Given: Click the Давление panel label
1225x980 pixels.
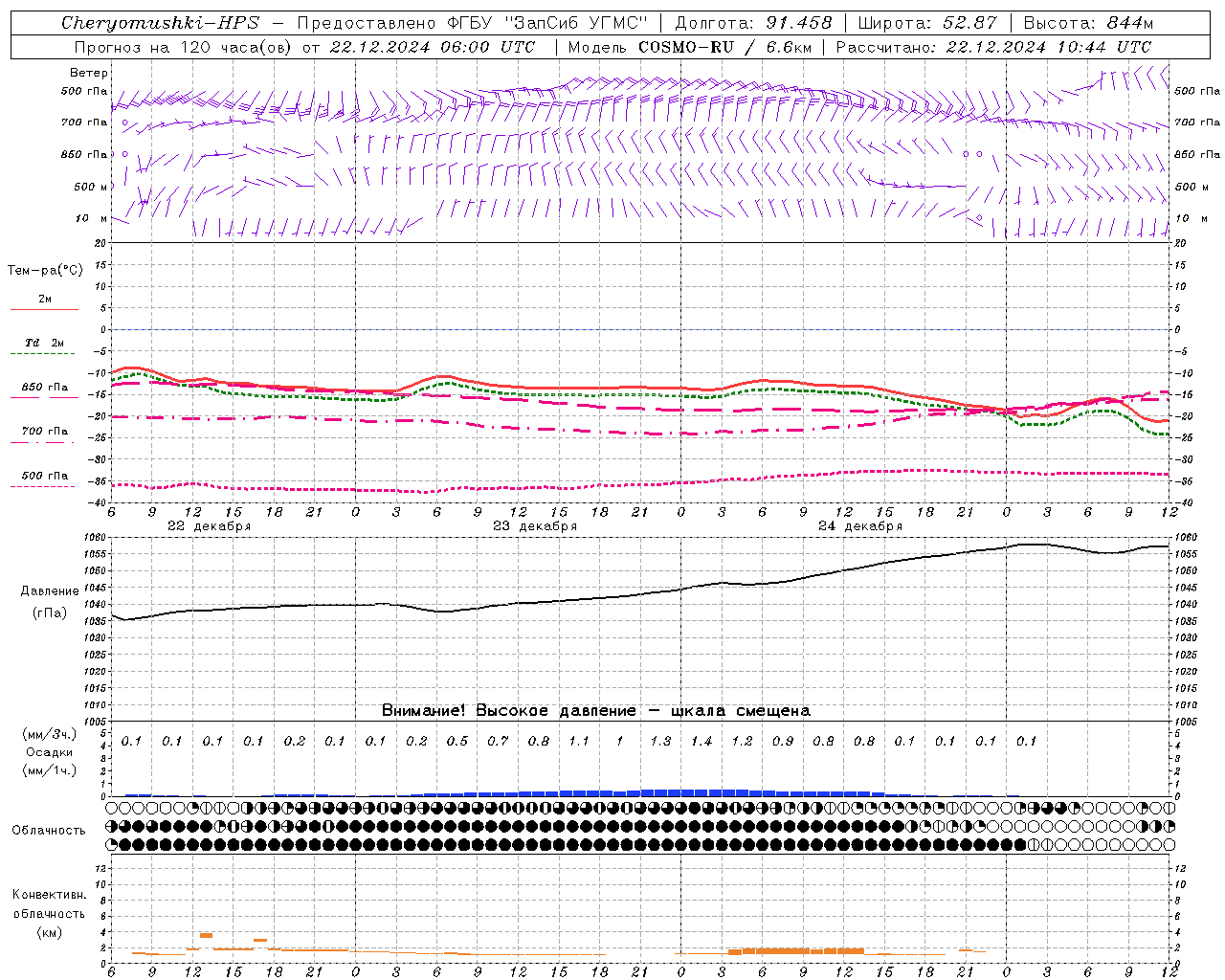Looking at the screenshot, I should point(50,591).
